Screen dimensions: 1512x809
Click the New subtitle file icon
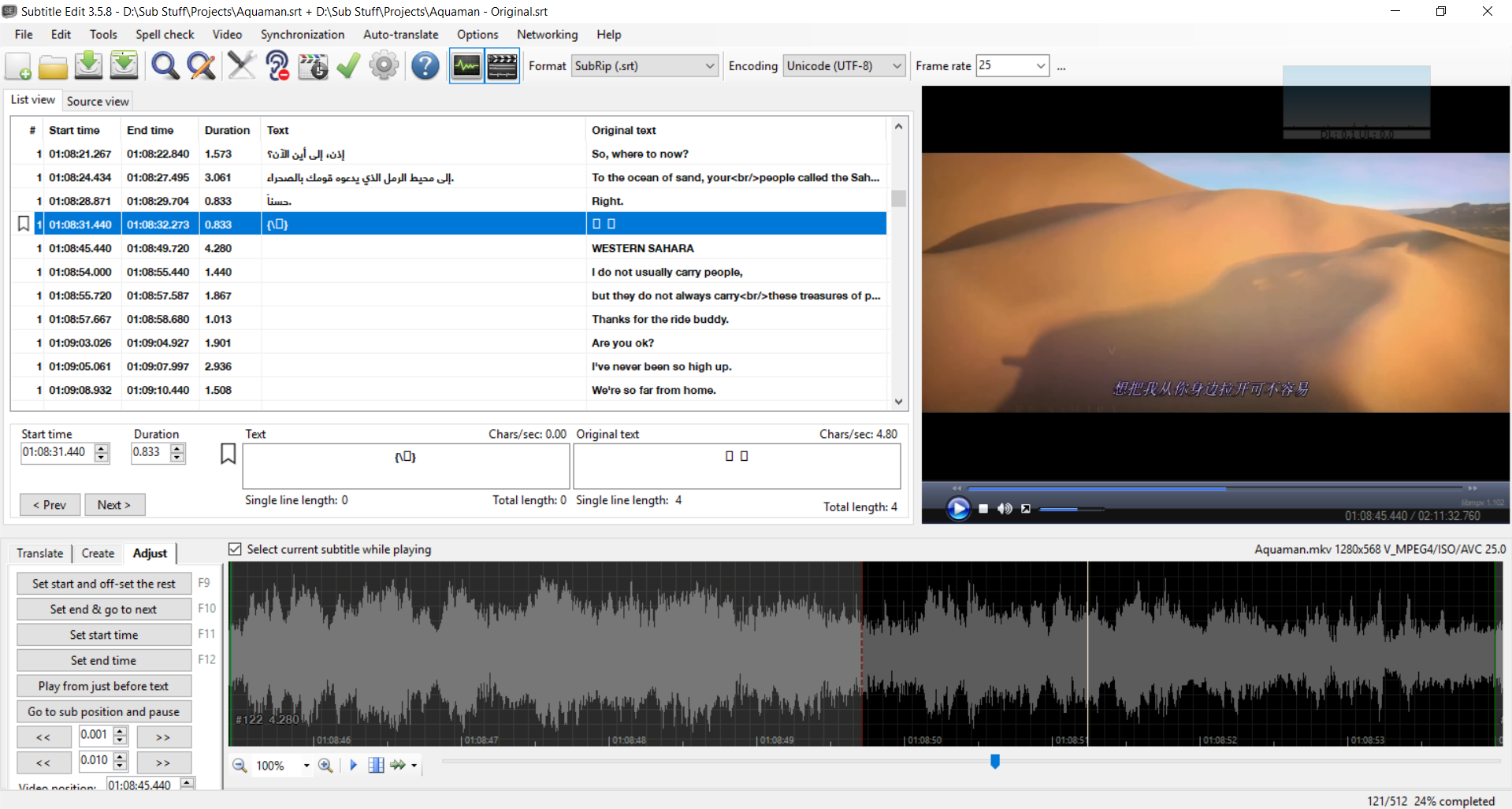18,66
